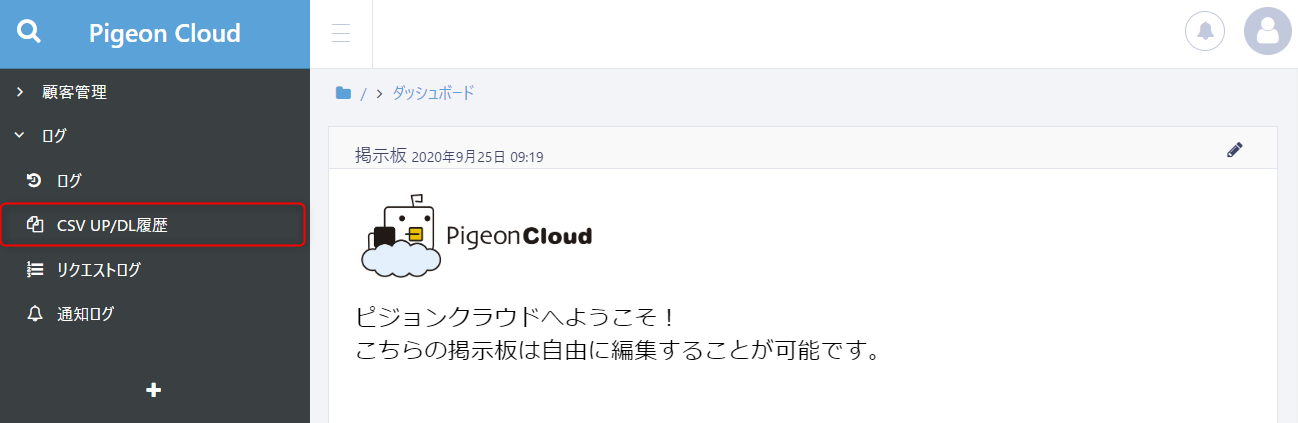
Task: Click the CSV UP/DL履歴 copy icon
Action: [x=35, y=225]
